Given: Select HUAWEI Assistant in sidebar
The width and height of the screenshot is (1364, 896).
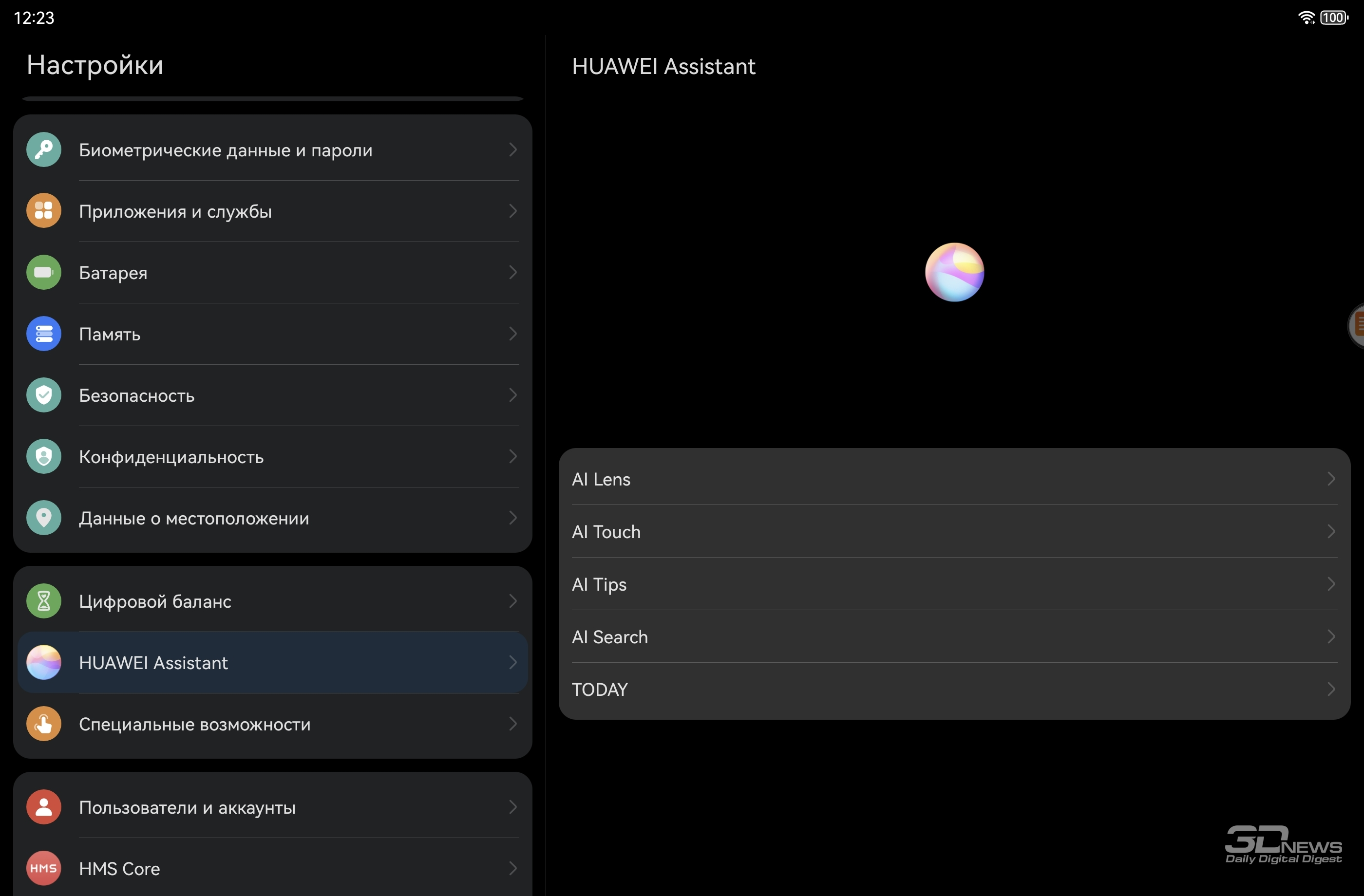Looking at the screenshot, I should pos(273,662).
